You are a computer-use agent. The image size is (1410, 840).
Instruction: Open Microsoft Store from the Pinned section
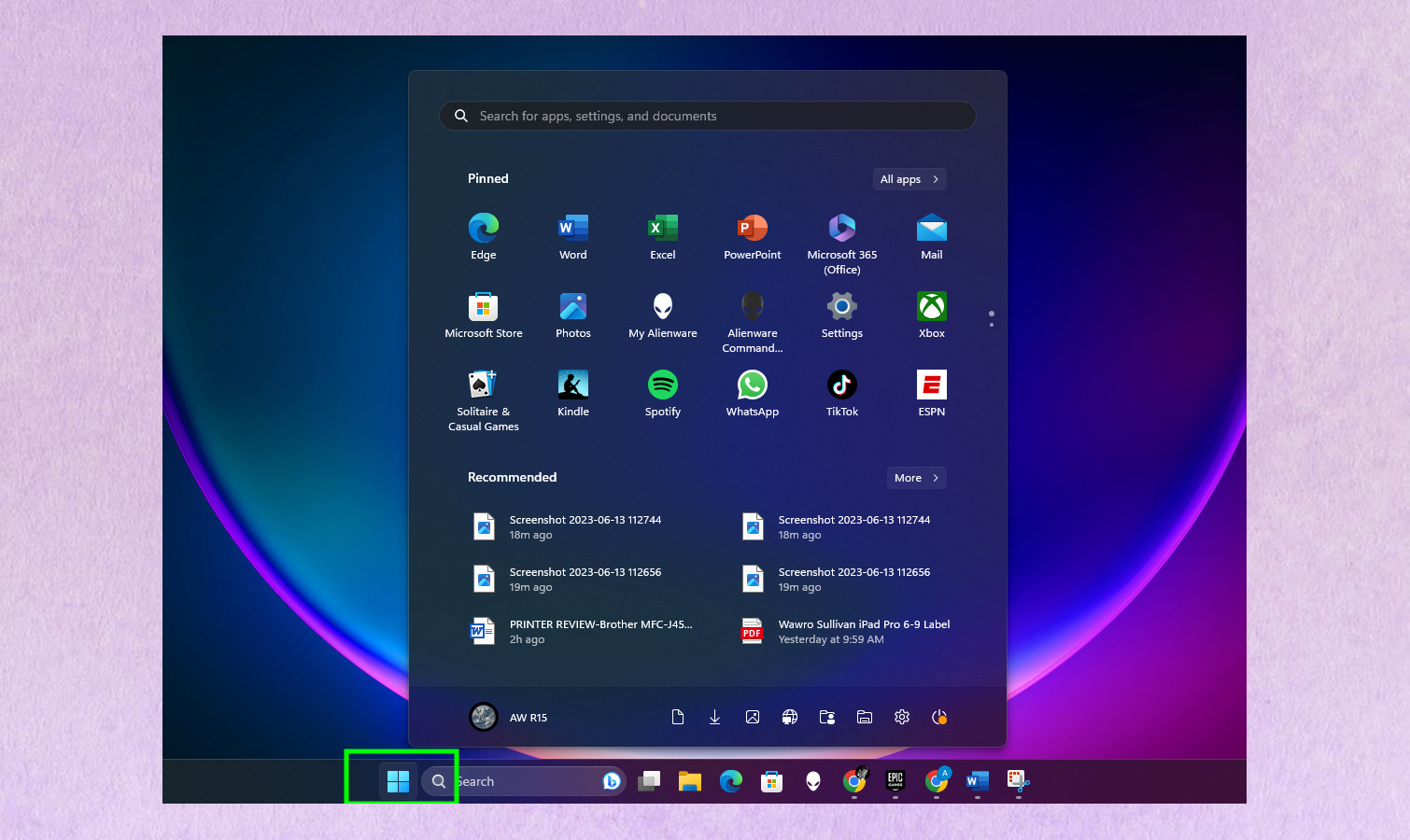pyautogui.click(x=484, y=315)
